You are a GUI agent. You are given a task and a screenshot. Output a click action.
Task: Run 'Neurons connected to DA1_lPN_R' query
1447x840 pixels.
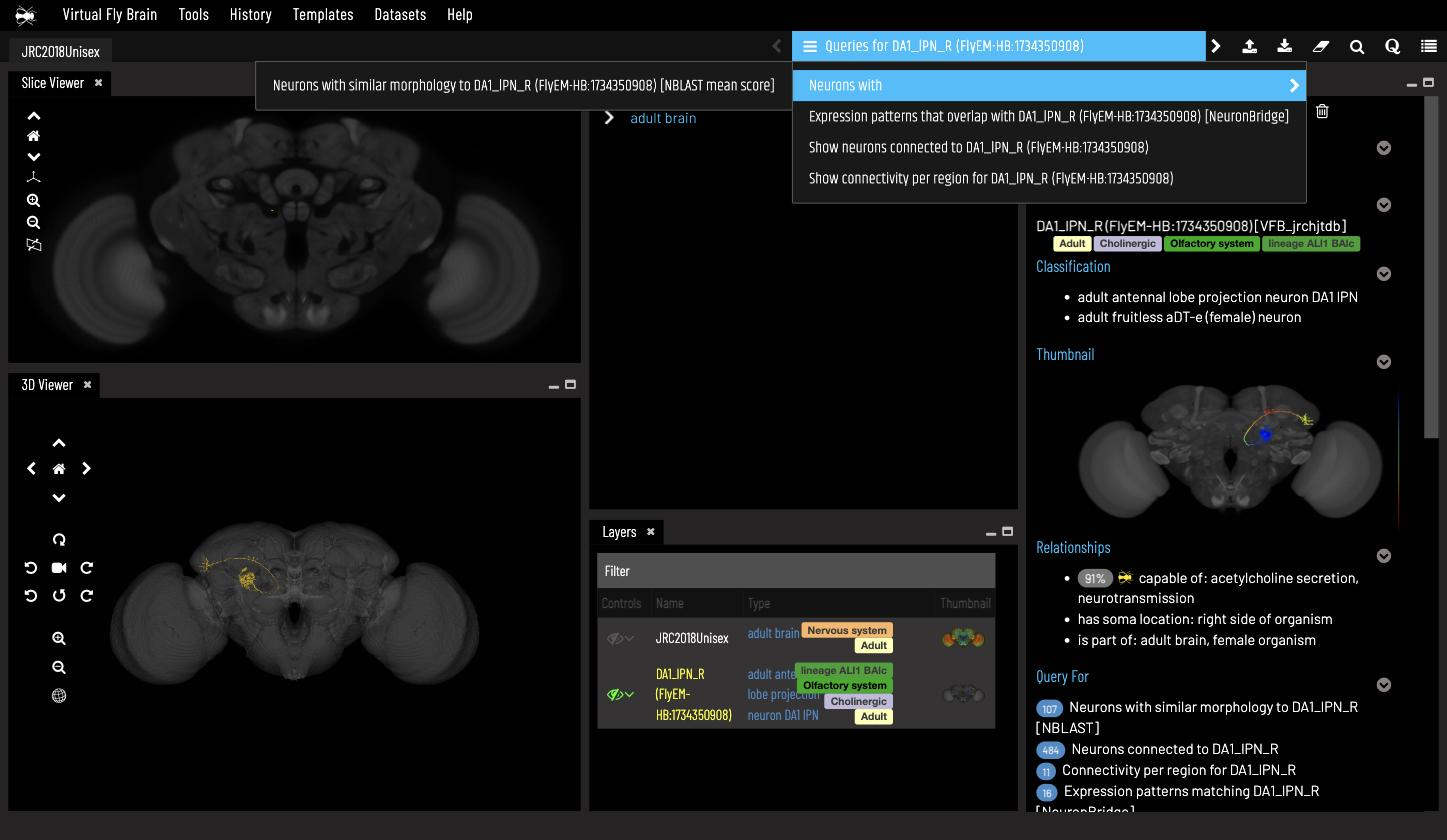pyautogui.click(x=1175, y=749)
